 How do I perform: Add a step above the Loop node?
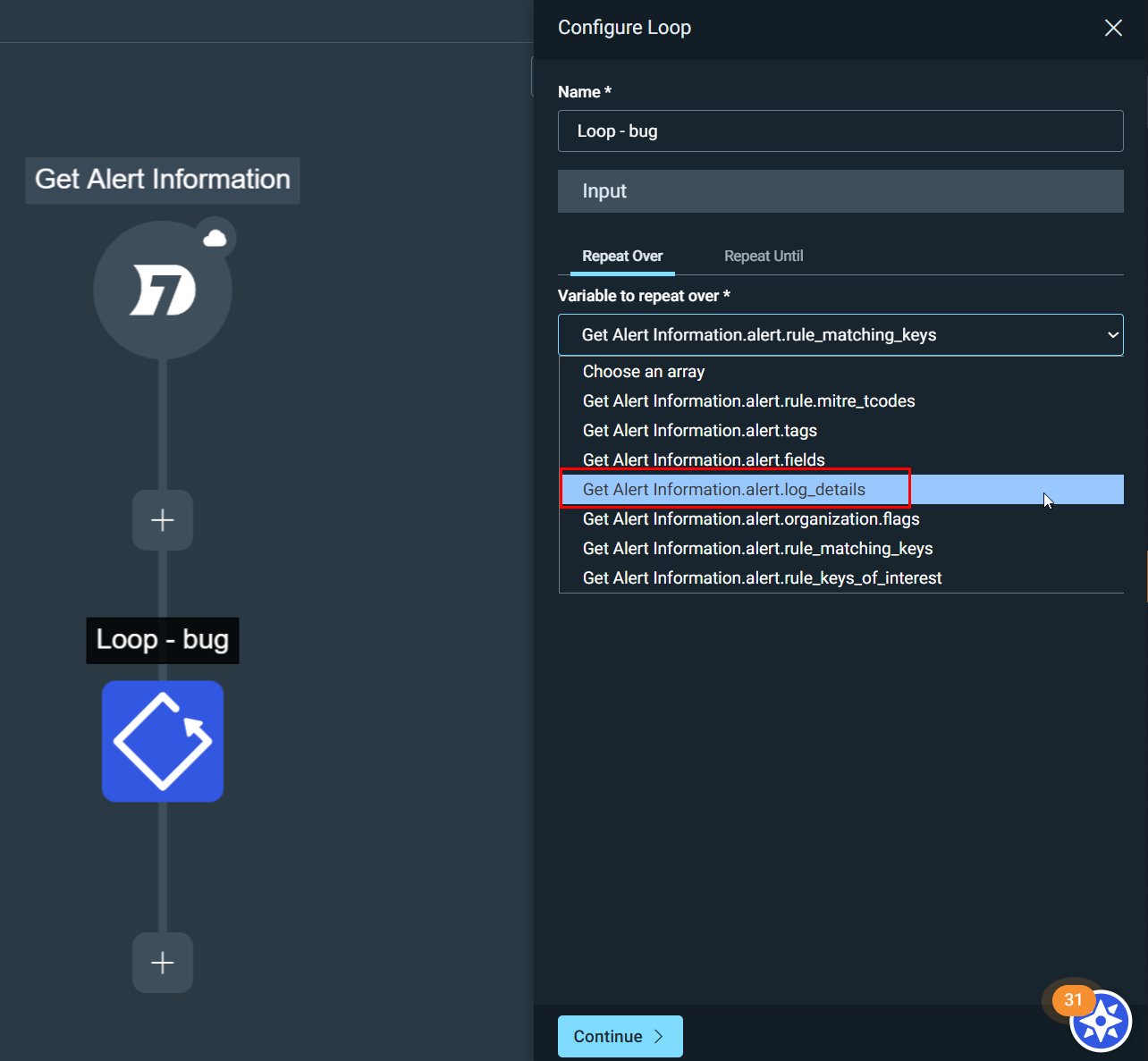coord(162,520)
